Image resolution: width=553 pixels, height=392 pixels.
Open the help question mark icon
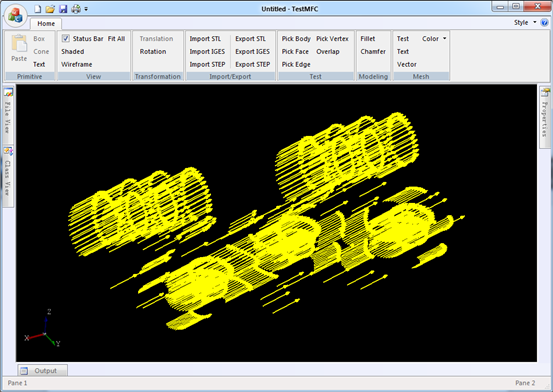pos(544,23)
